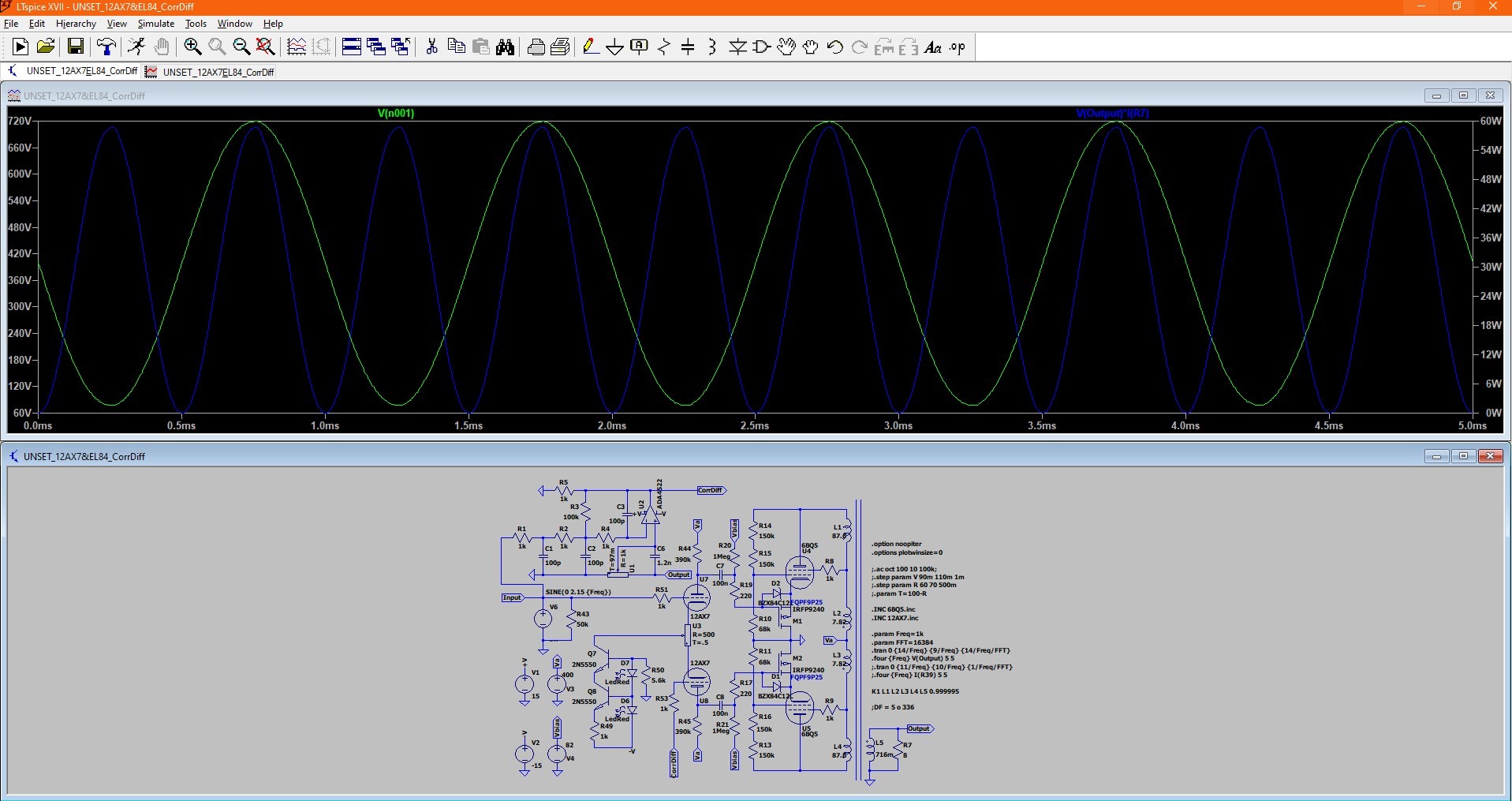Open the File menu
Image resolution: width=1512 pixels, height=801 pixels.
pos(11,24)
